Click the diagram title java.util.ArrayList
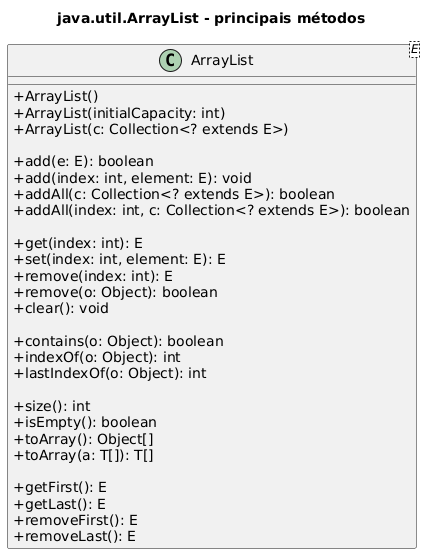Image resolution: width=428 pixels, height=560 pixels. (211, 18)
